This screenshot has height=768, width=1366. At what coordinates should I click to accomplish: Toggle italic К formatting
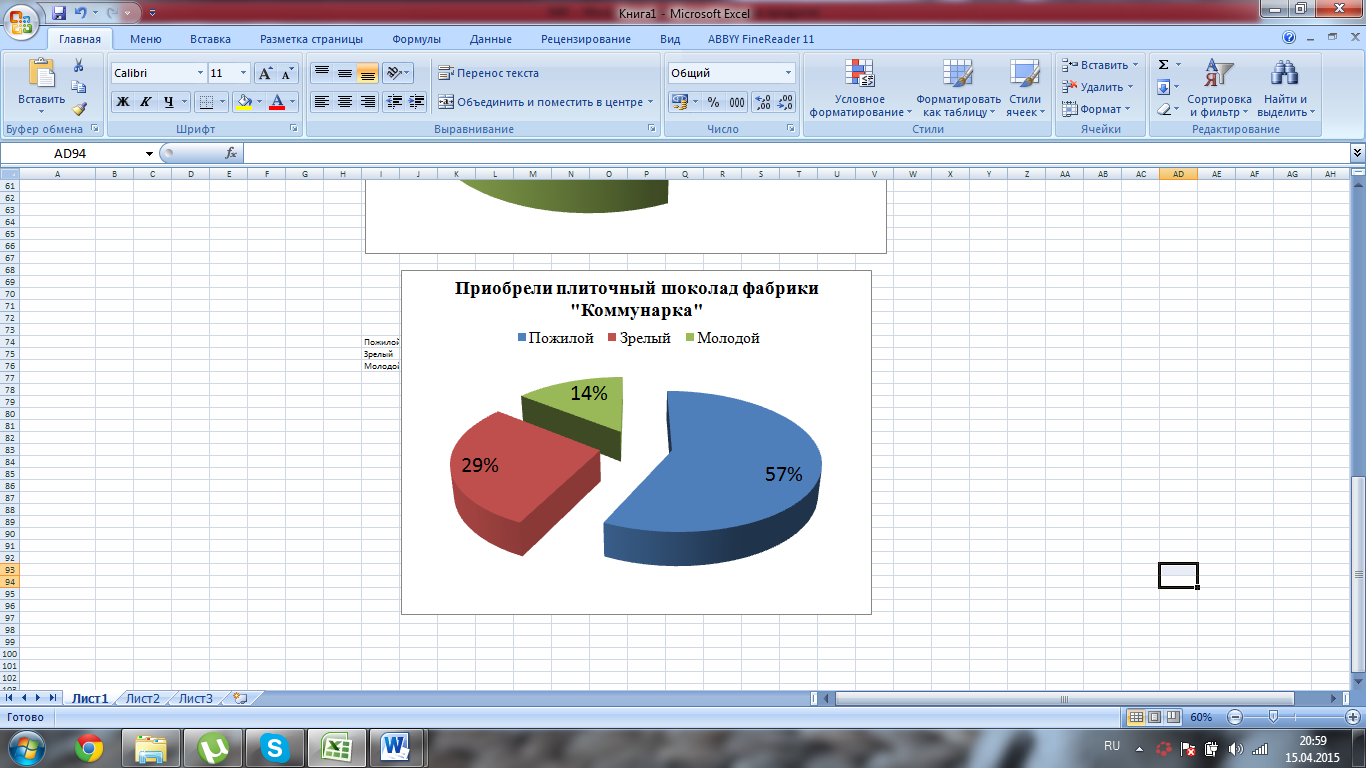146,102
